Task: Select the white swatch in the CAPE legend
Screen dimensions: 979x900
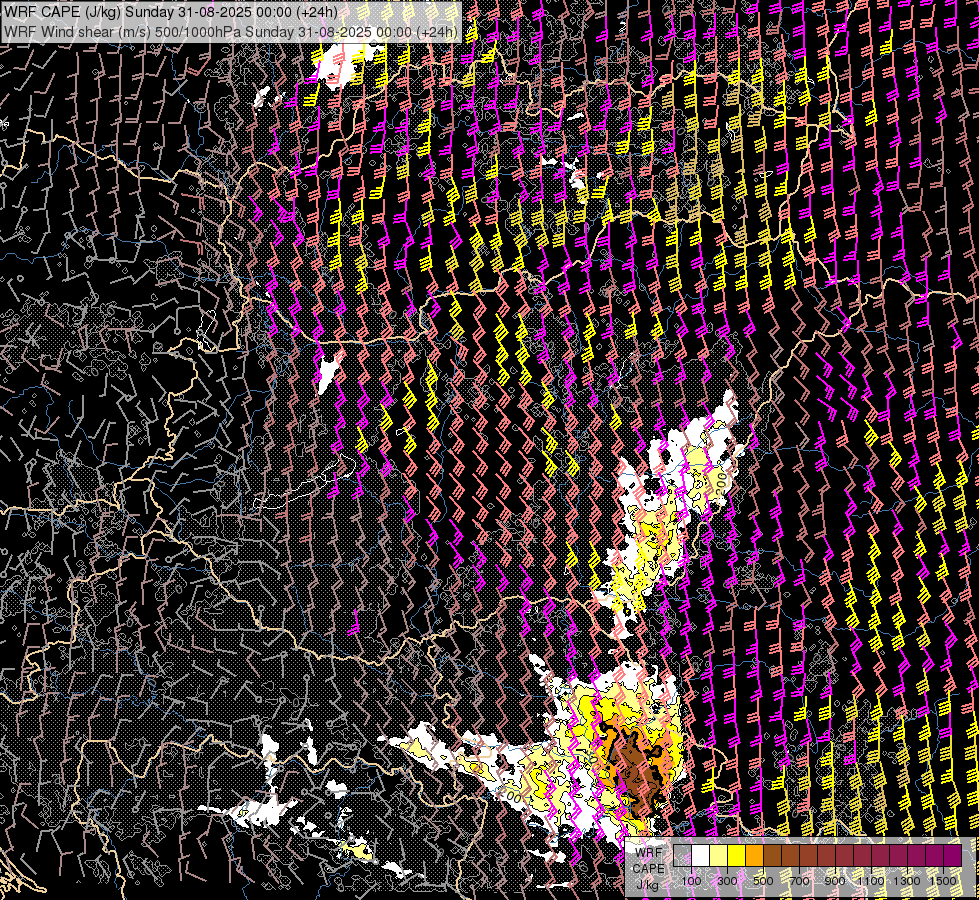Action: click(x=701, y=855)
